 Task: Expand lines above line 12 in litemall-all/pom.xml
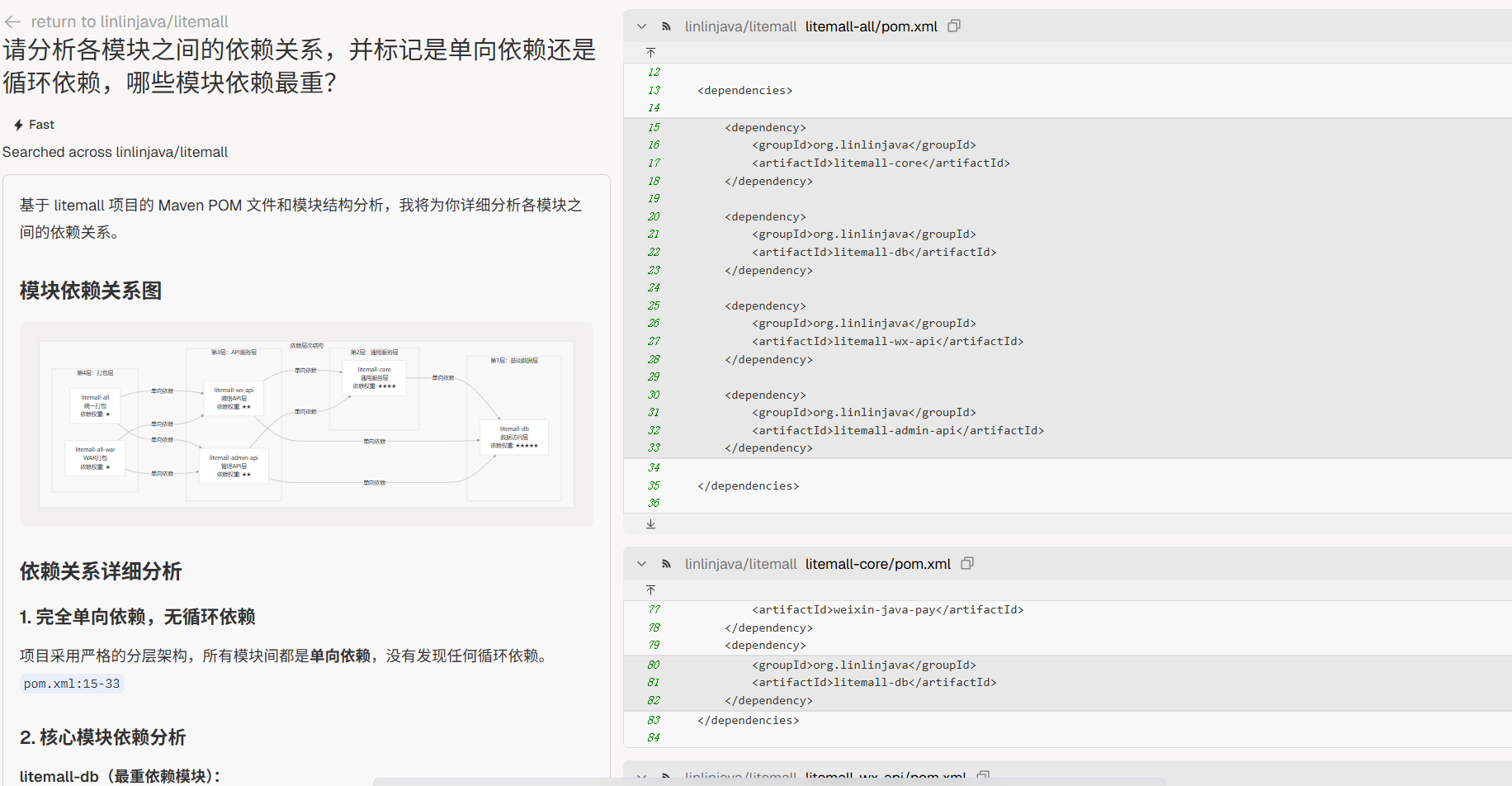coord(650,53)
